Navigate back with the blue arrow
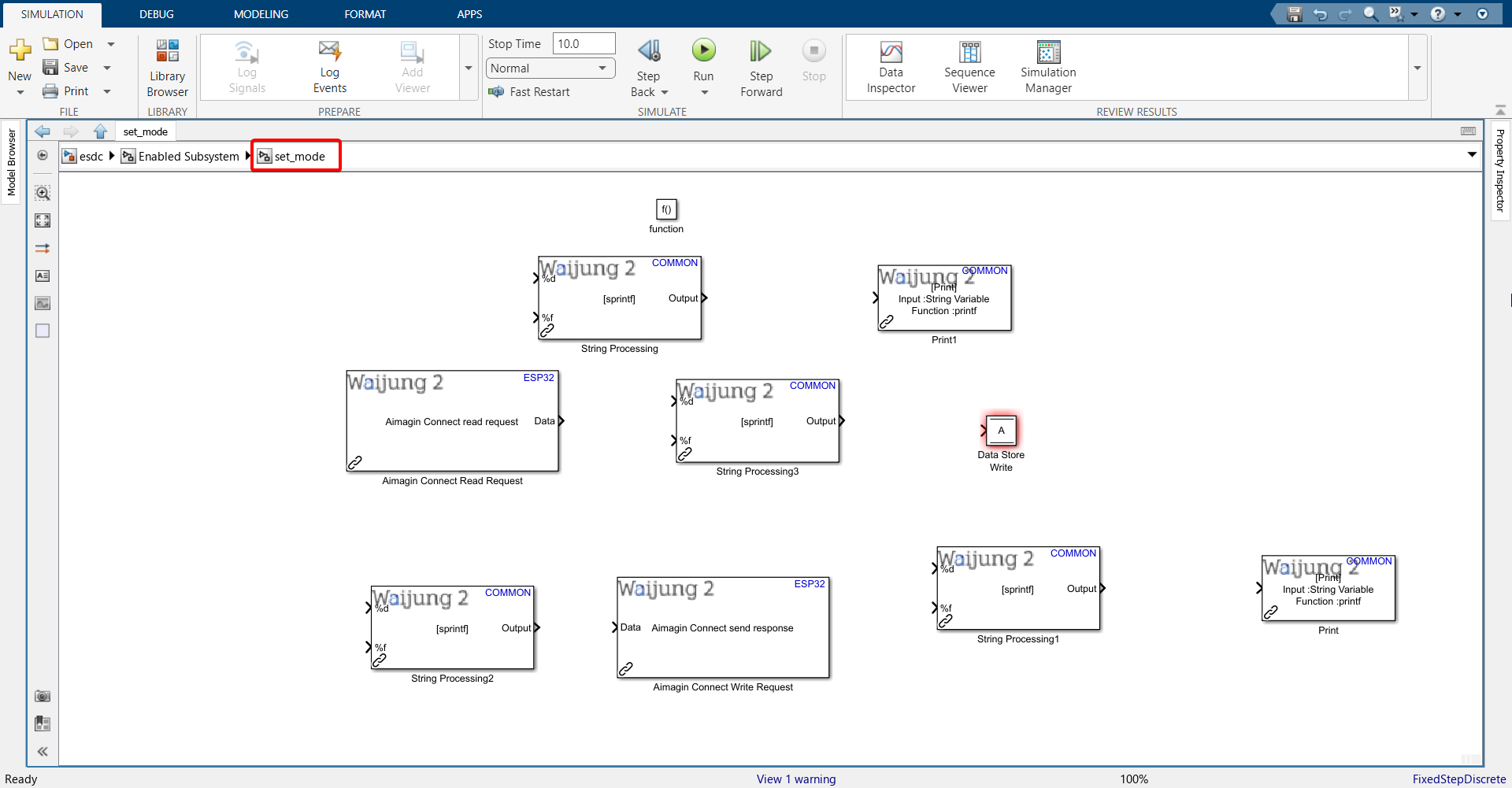 pyautogui.click(x=43, y=131)
